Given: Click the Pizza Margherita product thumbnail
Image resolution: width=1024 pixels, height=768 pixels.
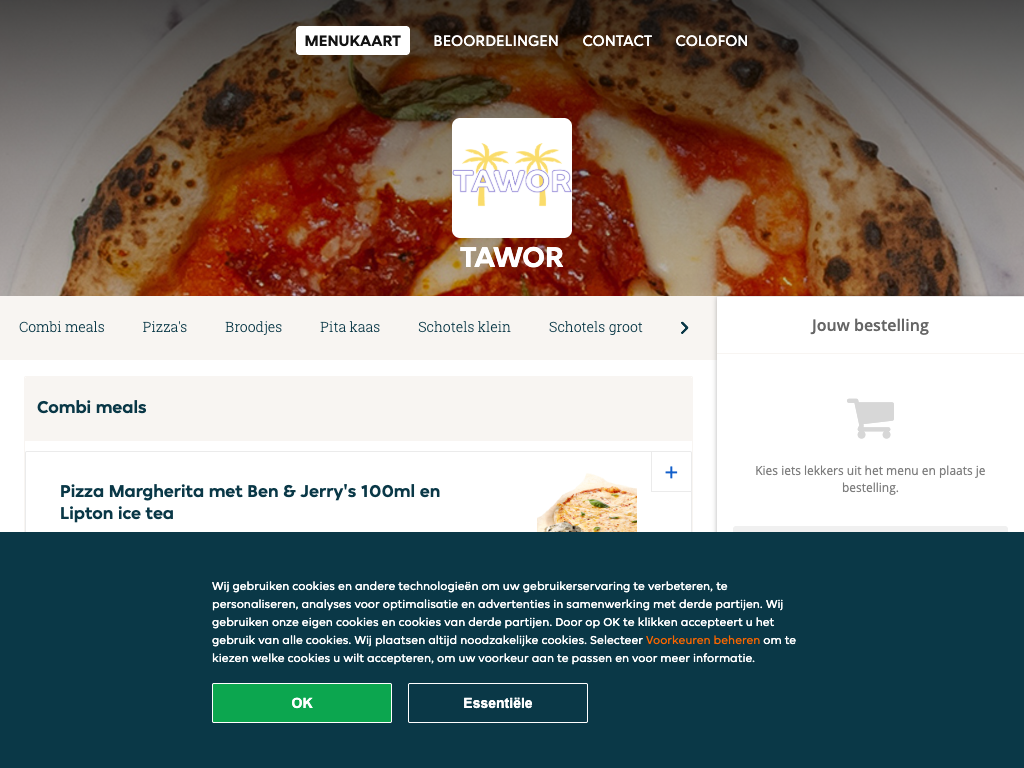Looking at the screenshot, I should 587,503.
